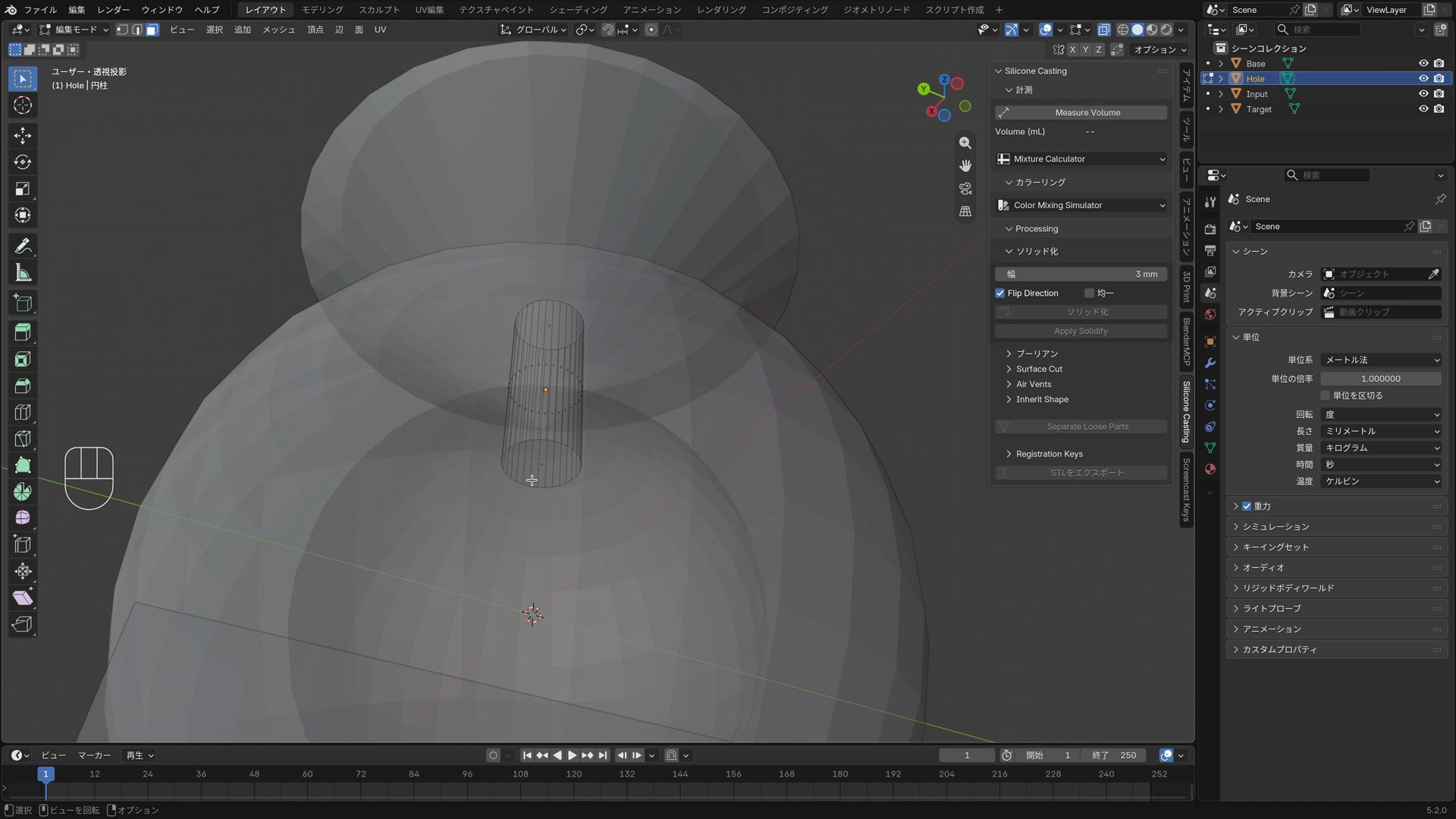Screen dimensions: 1456x819
Task: Open the グローバル orientation dropdown
Action: (x=533, y=30)
